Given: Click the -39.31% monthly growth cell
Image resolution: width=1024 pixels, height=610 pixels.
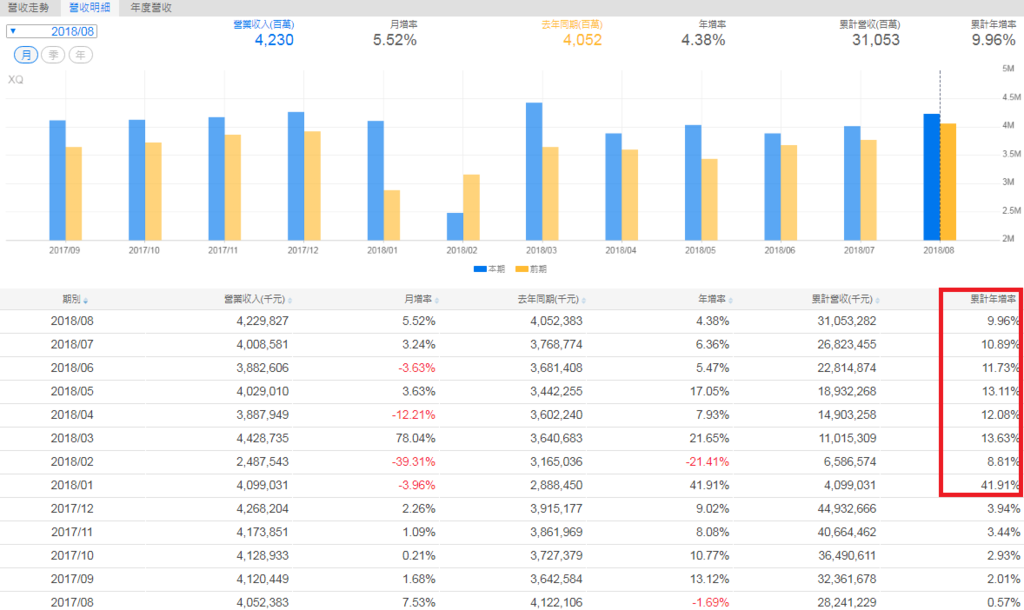Looking at the screenshot, I should click(x=413, y=462).
